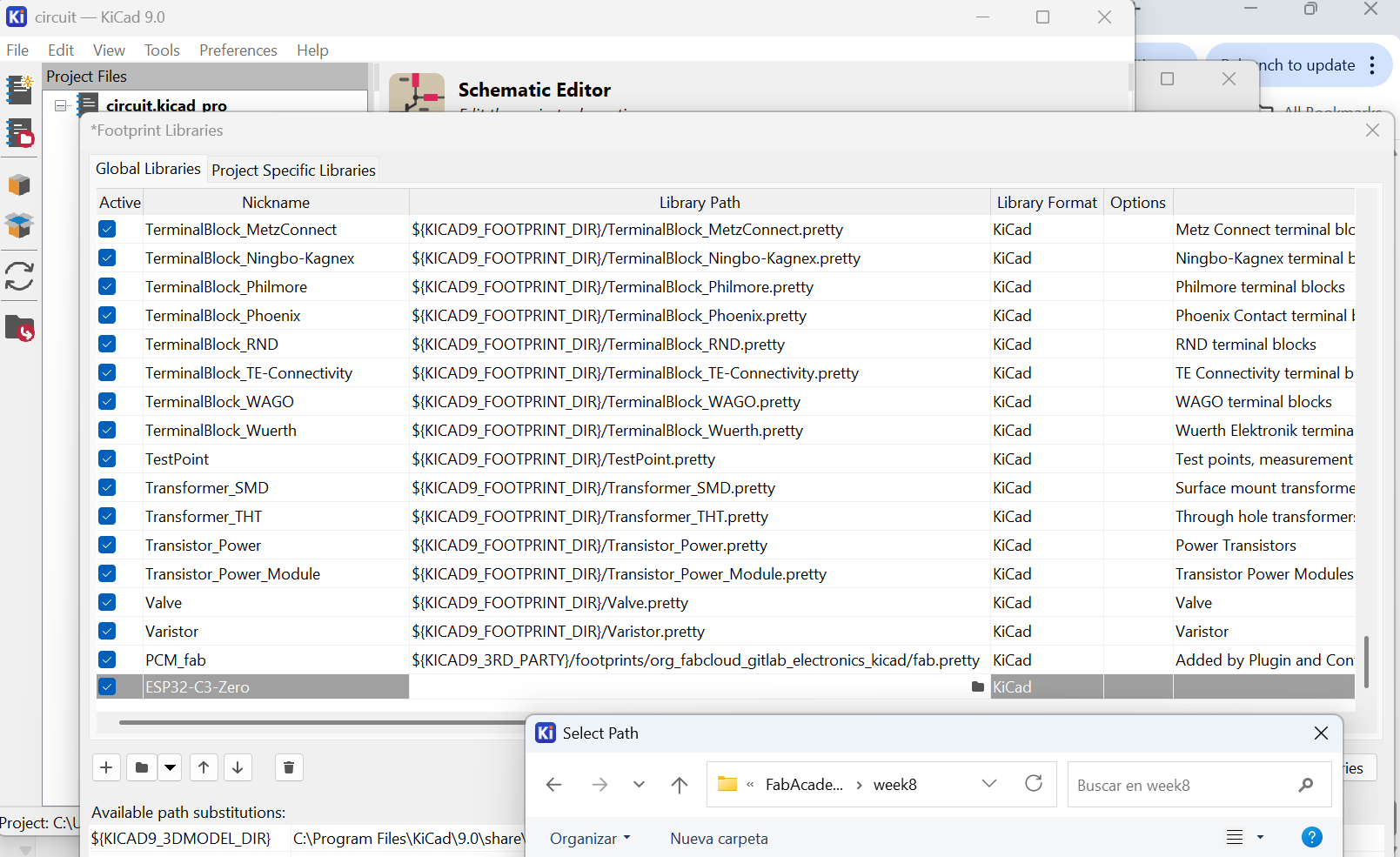1400x857 pixels.
Task: Open Organizar dropdown menu
Action: tap(590, 839)
